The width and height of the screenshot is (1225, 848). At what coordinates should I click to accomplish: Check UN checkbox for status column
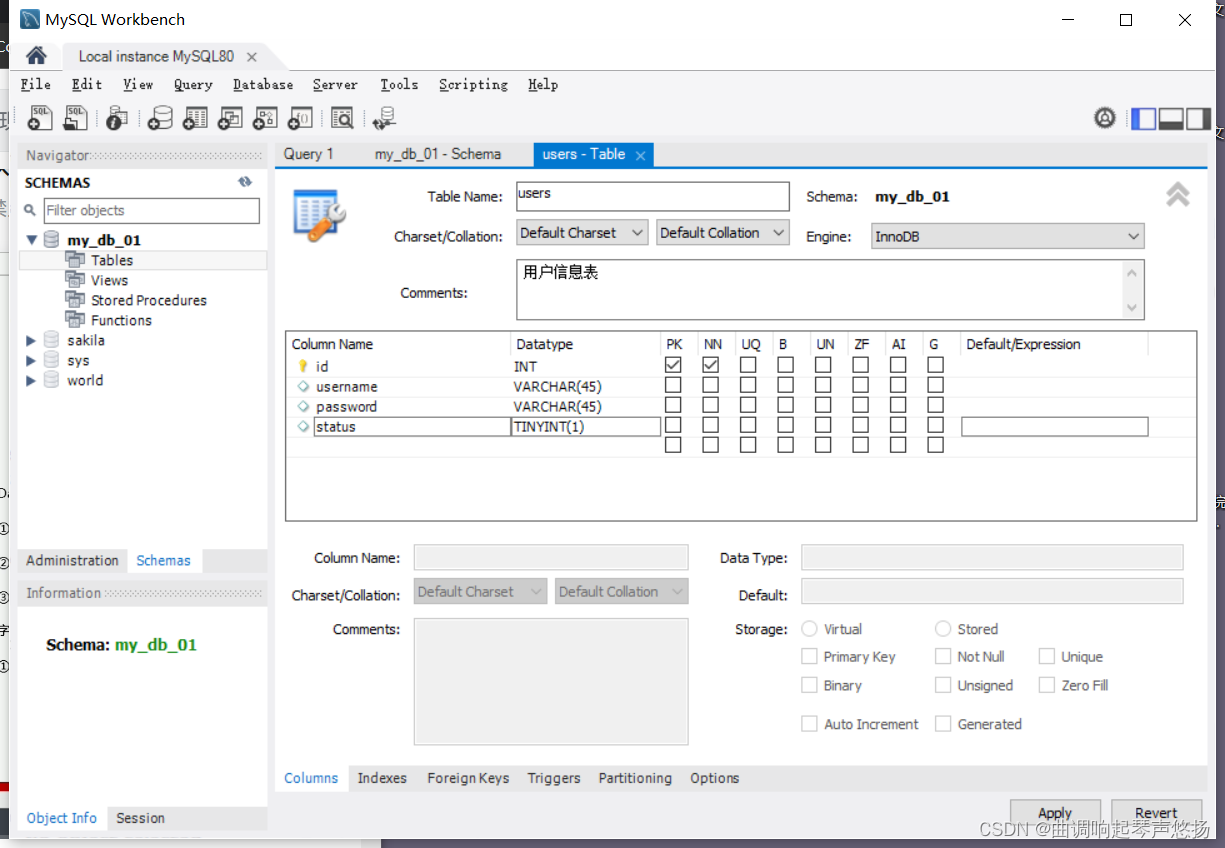coord(823,425)
